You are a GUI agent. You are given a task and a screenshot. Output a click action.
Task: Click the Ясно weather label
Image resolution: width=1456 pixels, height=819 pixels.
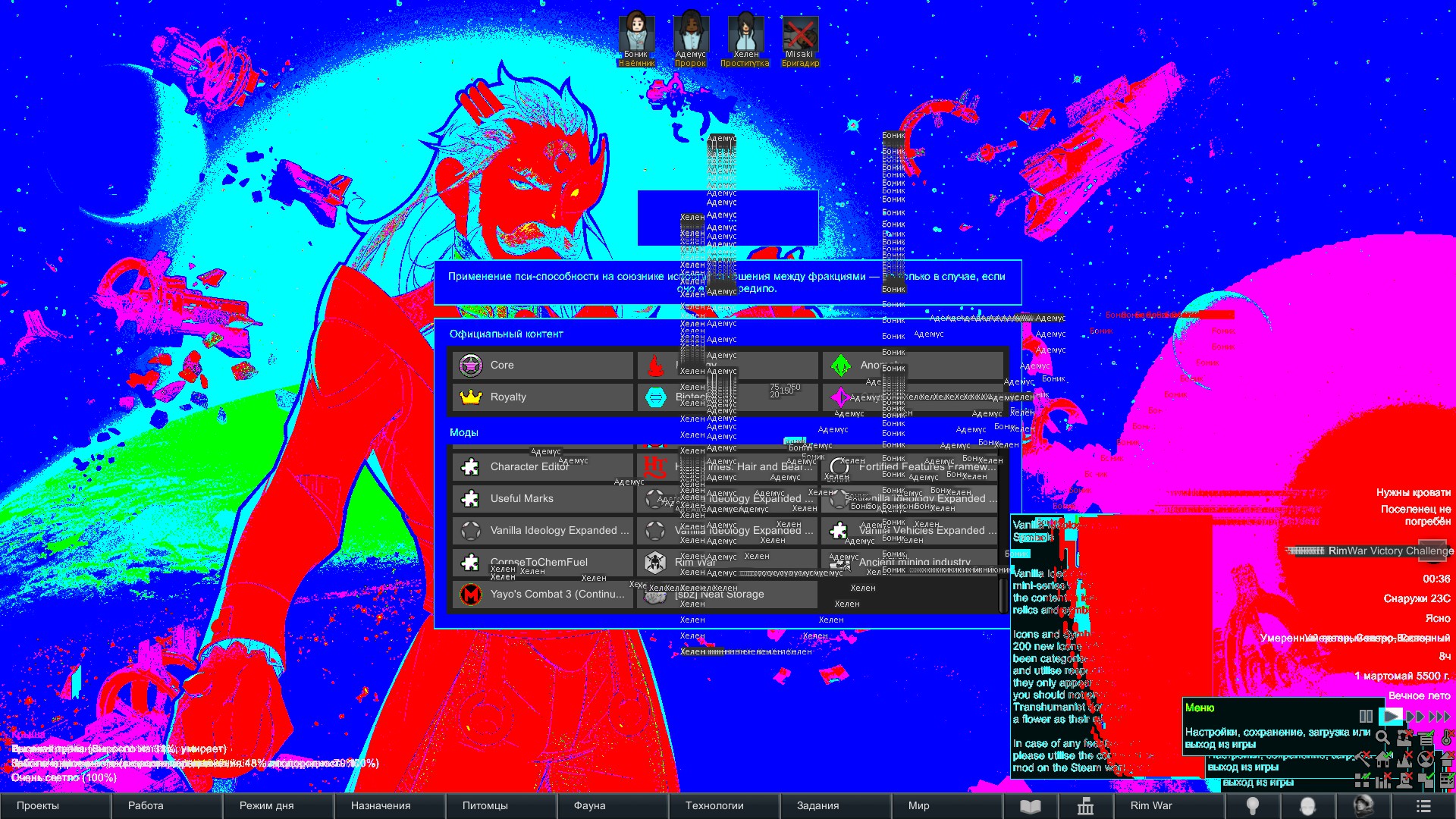click(1438, 619)
